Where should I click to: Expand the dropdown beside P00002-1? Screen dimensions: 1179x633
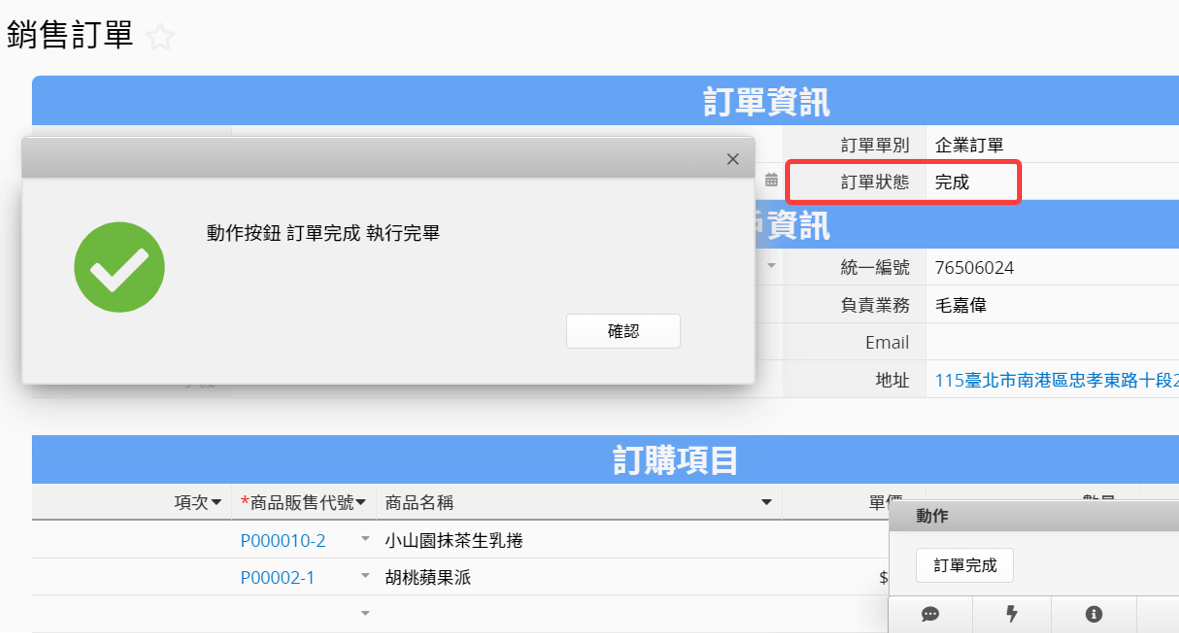365,577
